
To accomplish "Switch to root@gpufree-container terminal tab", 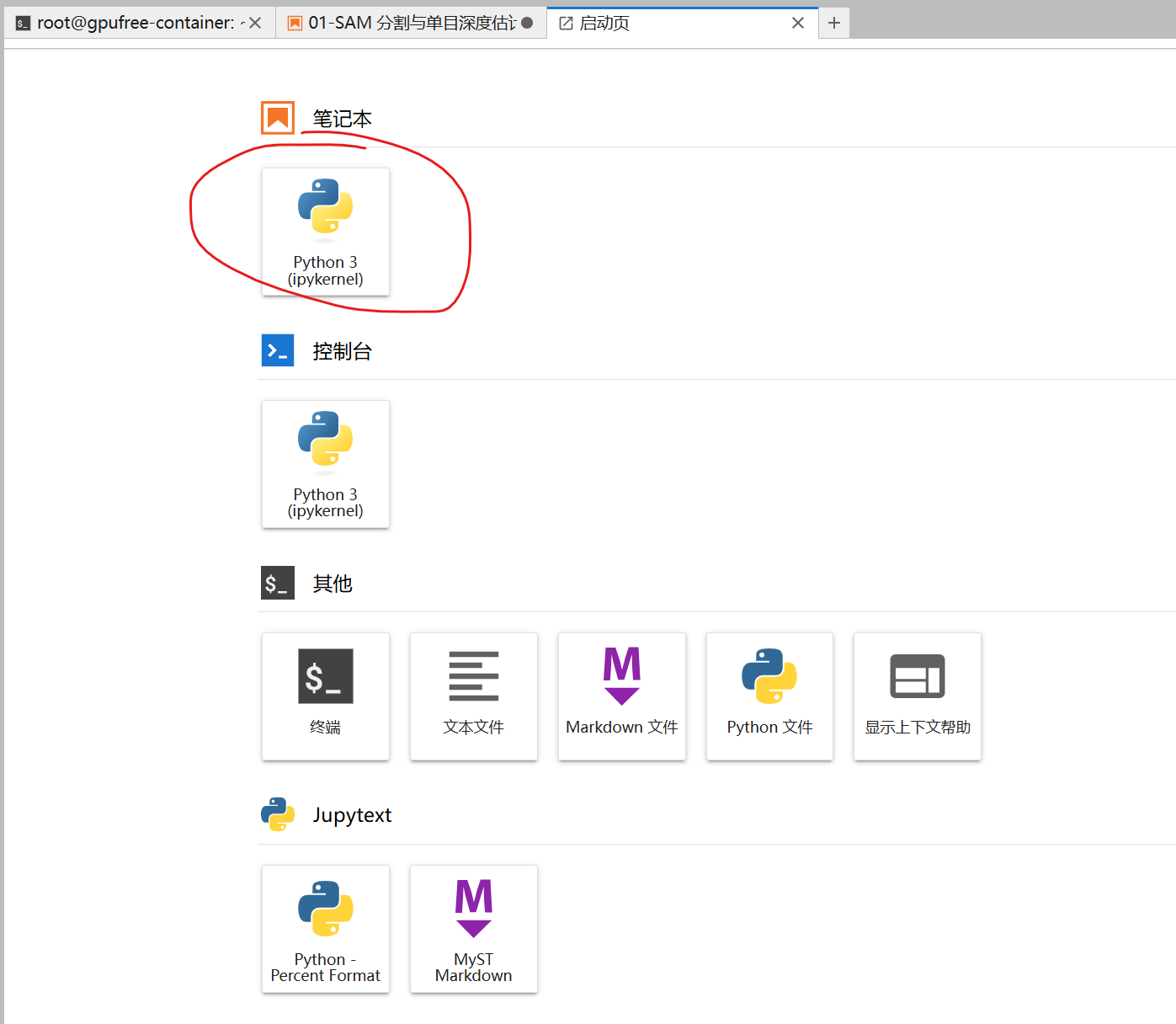I will tap(140, 23).
